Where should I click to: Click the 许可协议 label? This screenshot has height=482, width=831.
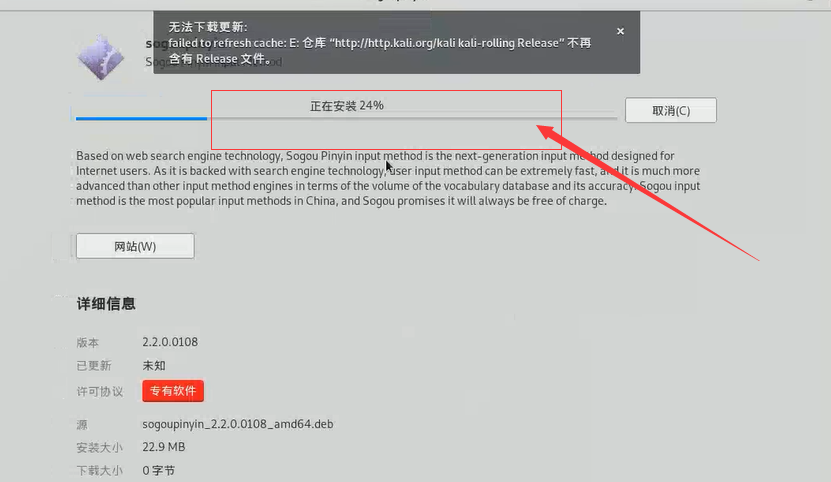pos(100,391)
